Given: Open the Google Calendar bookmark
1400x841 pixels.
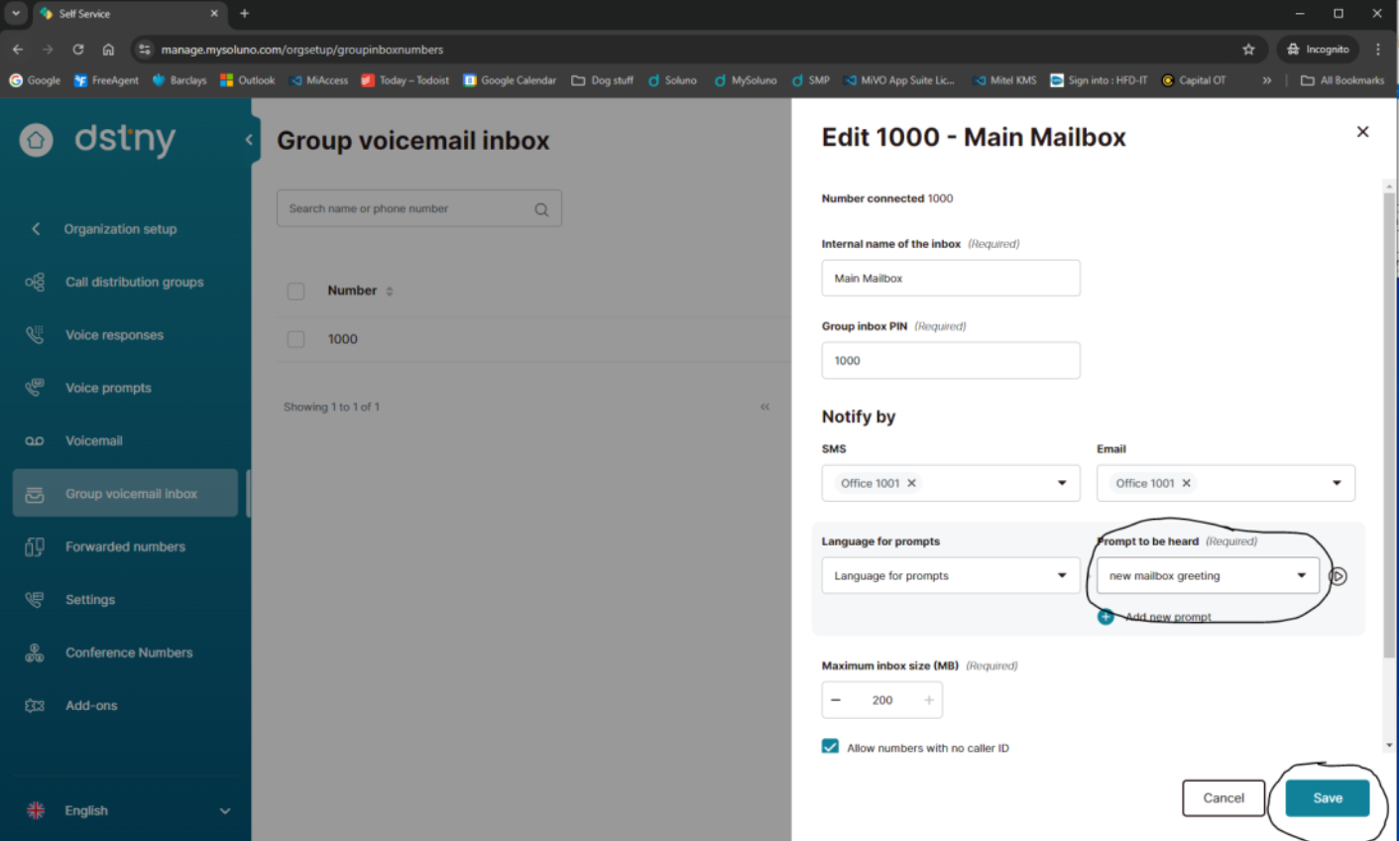Looking at the screenshot, I should (x=510, y=80).
